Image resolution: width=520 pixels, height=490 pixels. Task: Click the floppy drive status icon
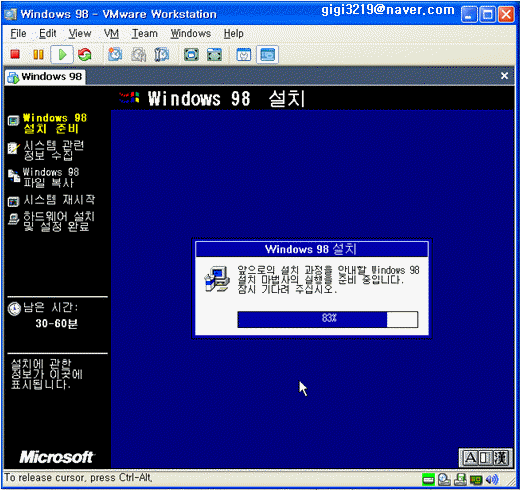(x=460, y=480)
